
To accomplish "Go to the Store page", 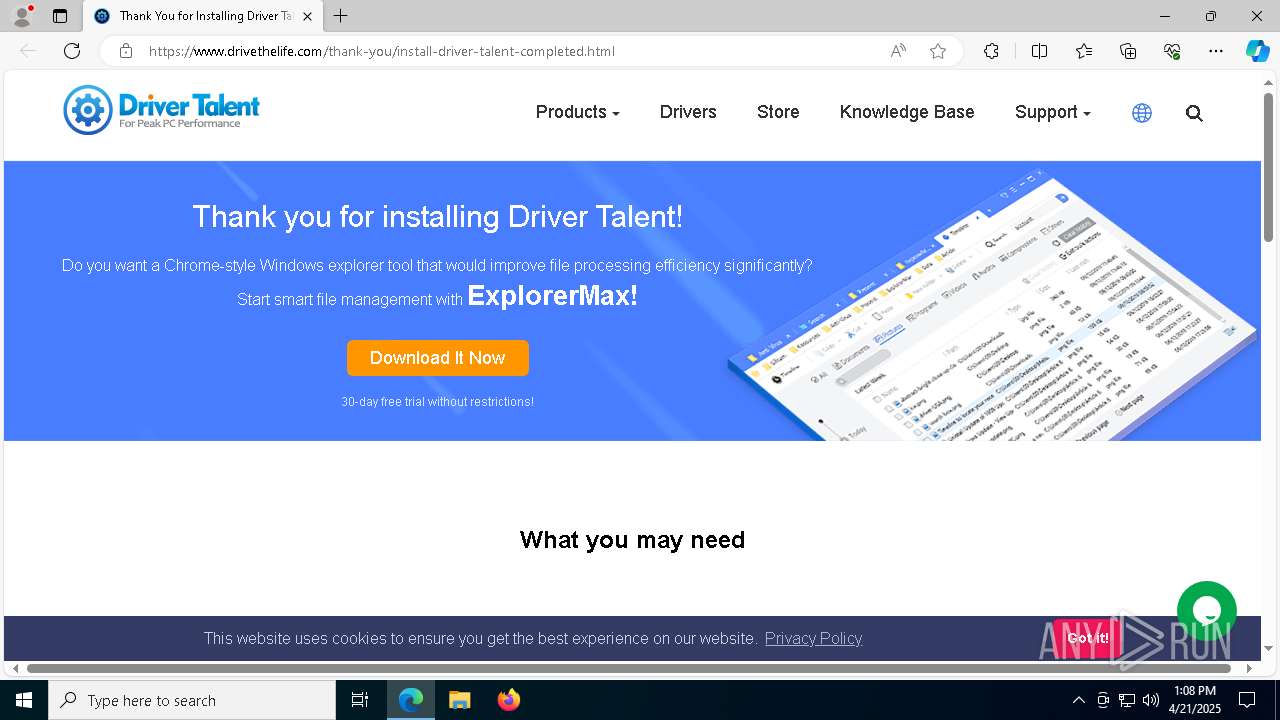I will point(778,112).
